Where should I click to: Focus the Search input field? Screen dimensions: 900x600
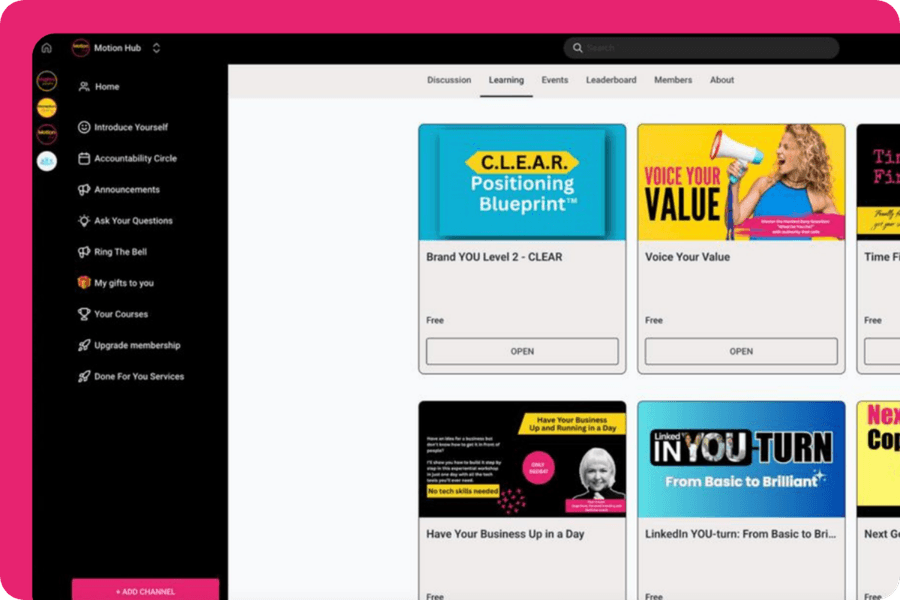pos(701,48)
